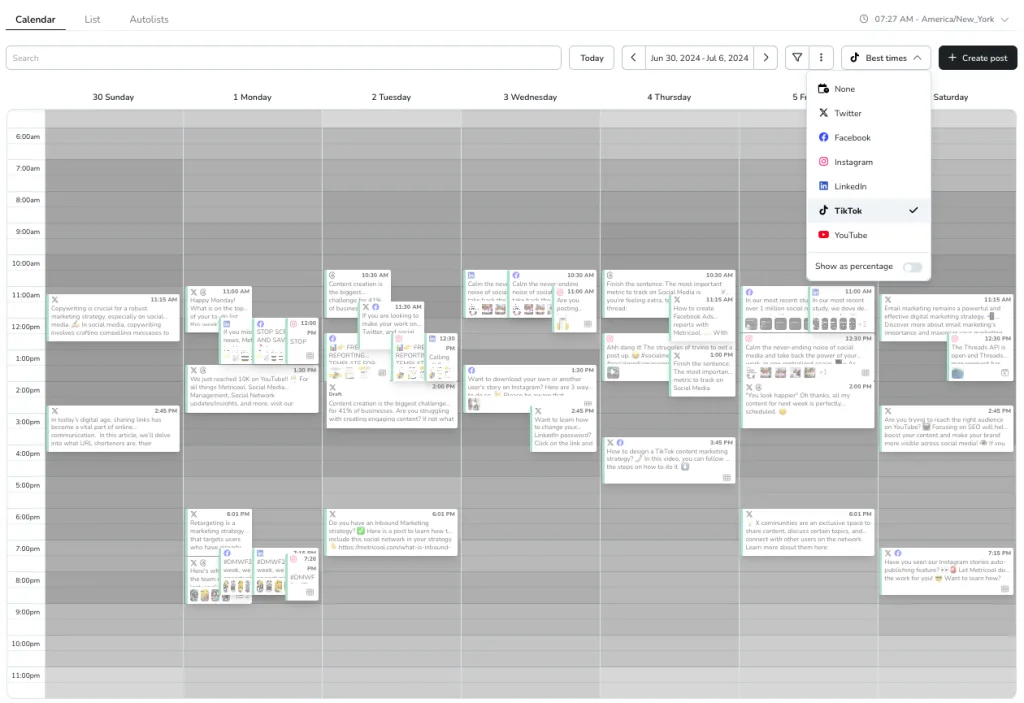Open the Jun 30 - Jul 6 date picker
Viewport: 1024px width, 703px height.
tap(699, 58)
